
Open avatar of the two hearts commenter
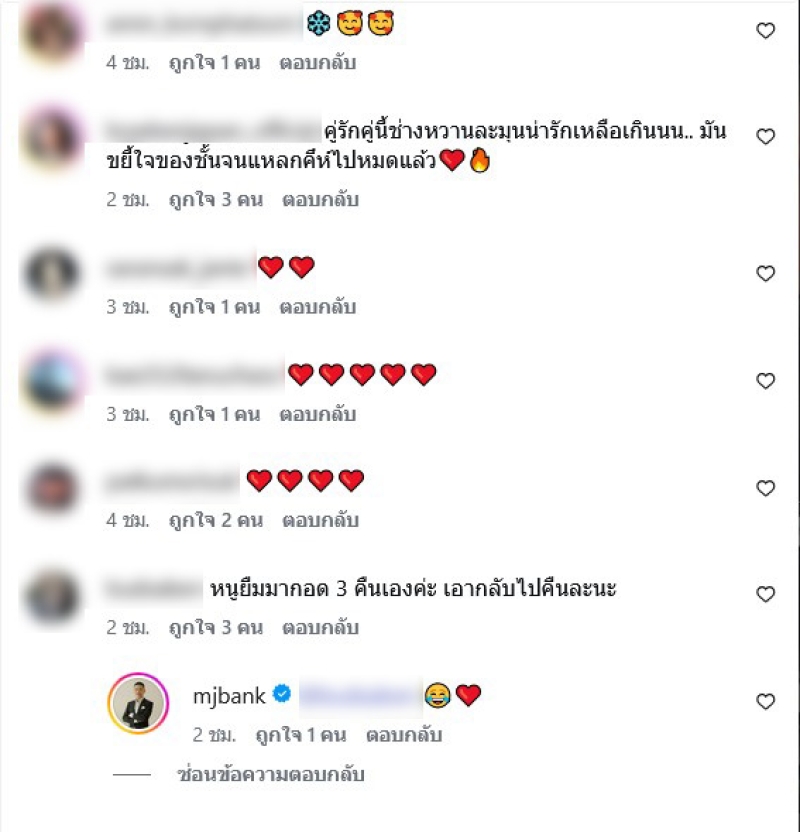52,274
